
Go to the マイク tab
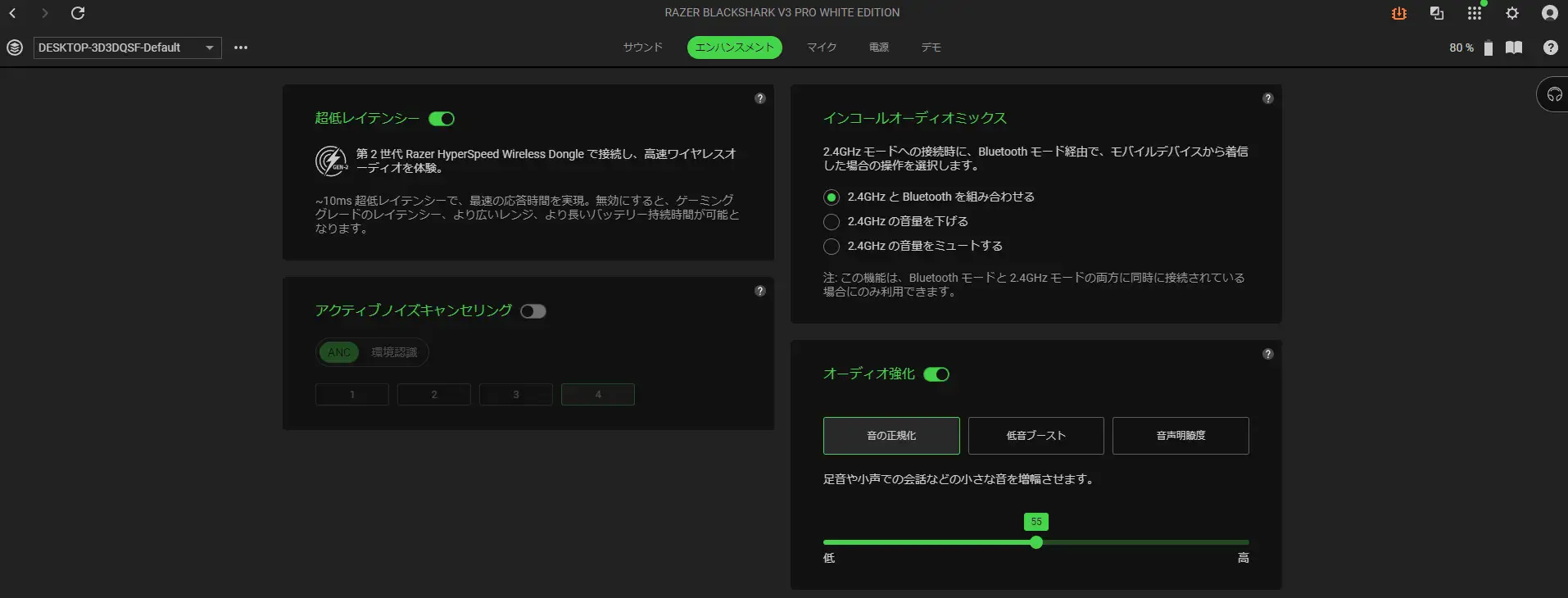822,48
